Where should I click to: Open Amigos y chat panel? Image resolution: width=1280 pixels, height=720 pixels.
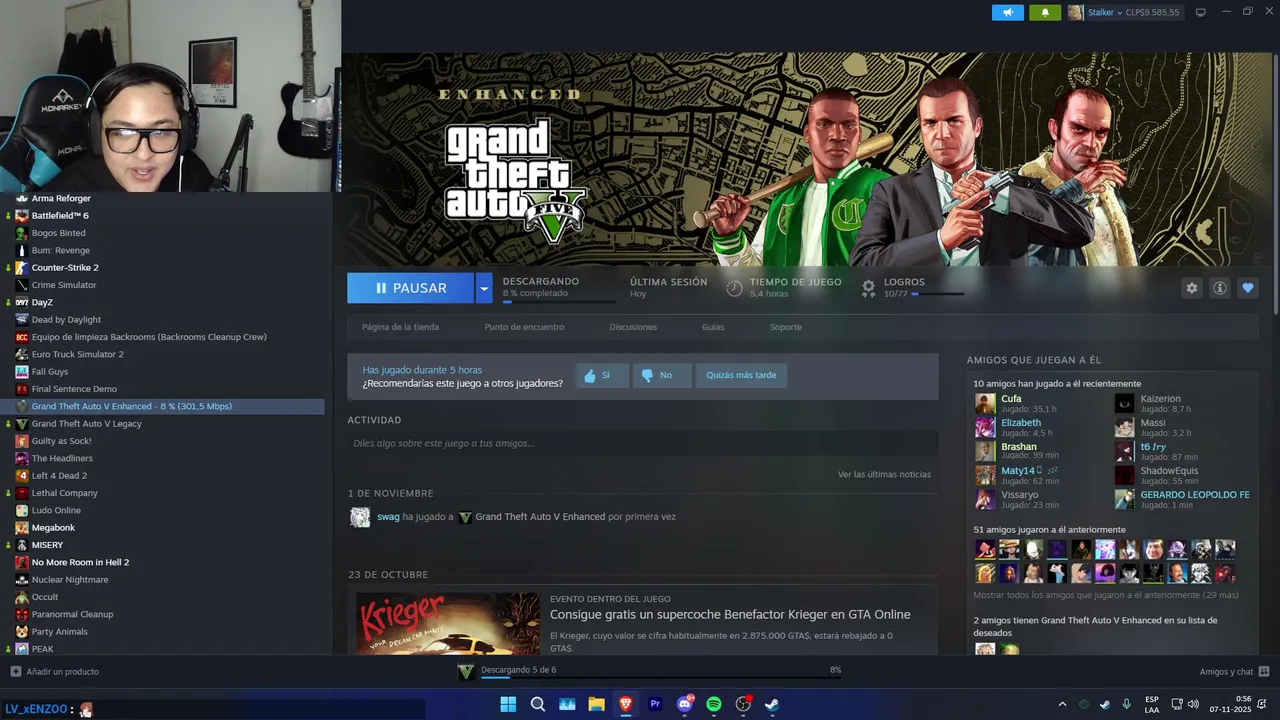pyautogui.click(x=1234, y=672)
